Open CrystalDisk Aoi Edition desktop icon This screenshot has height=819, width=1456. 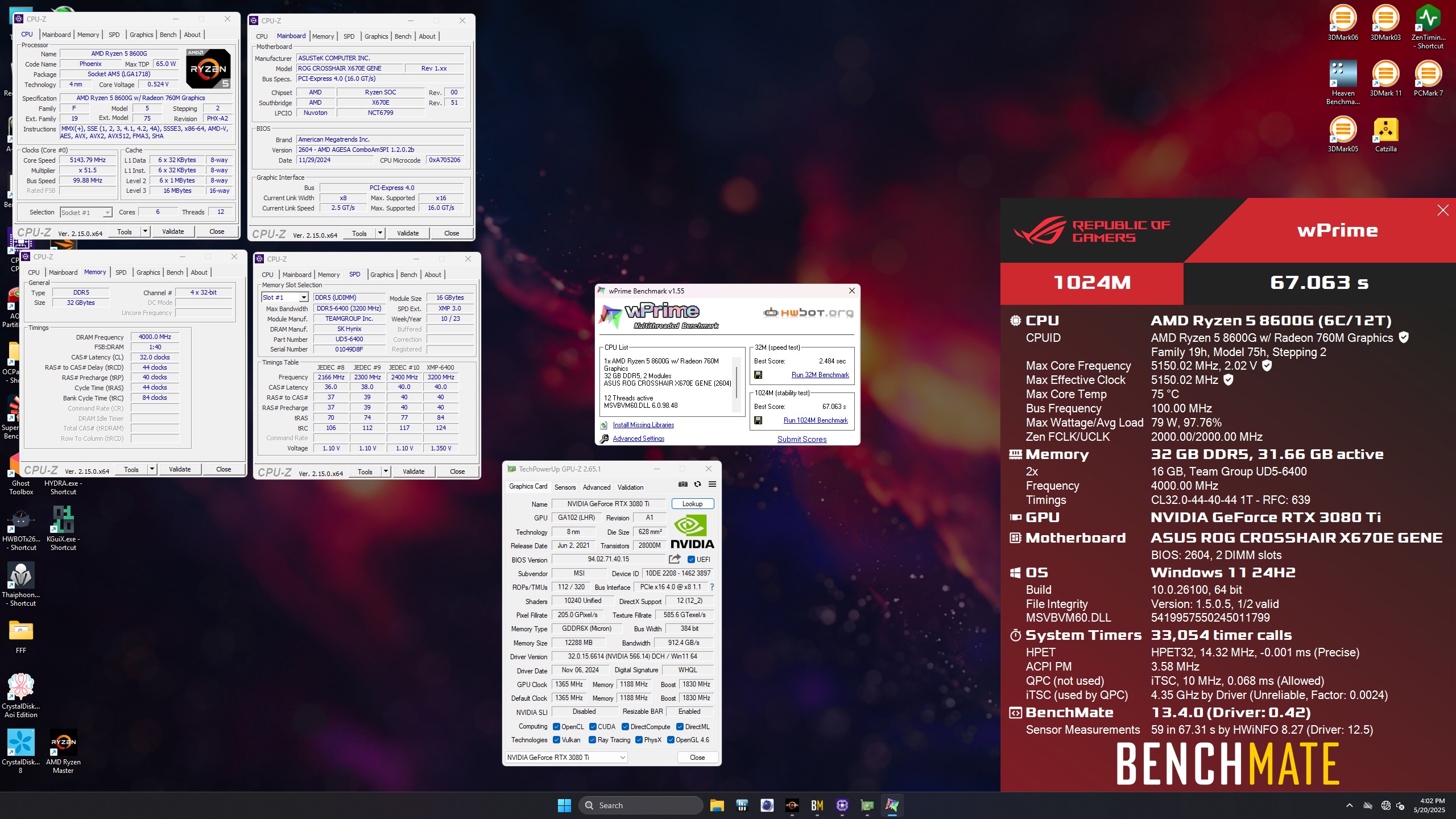20,696
